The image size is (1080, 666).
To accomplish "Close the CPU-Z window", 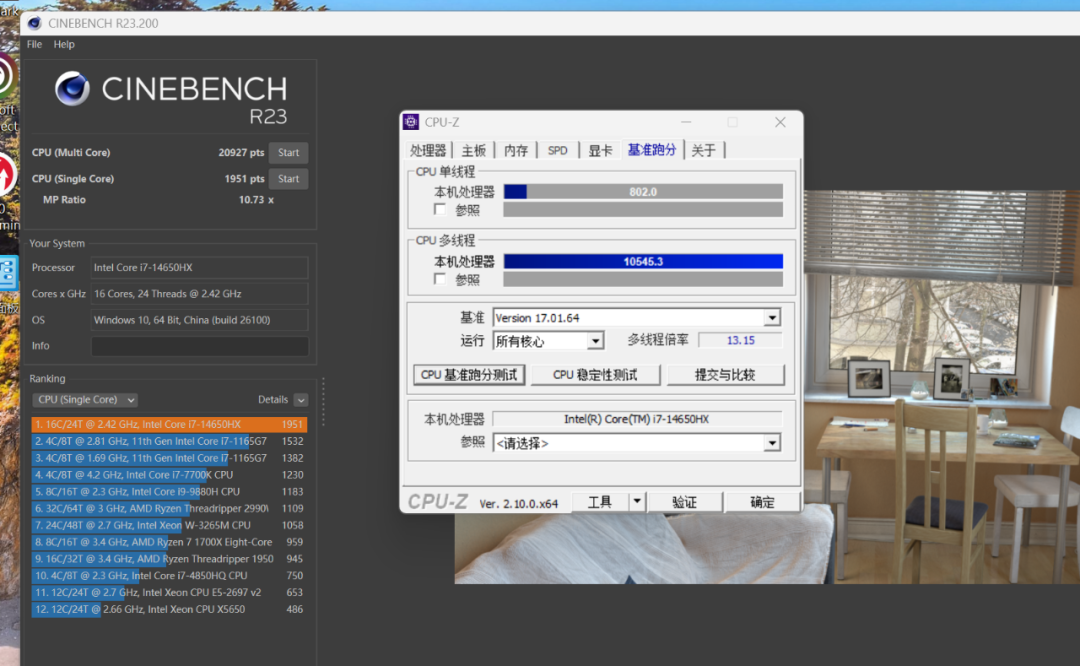I will click(780, 122).
